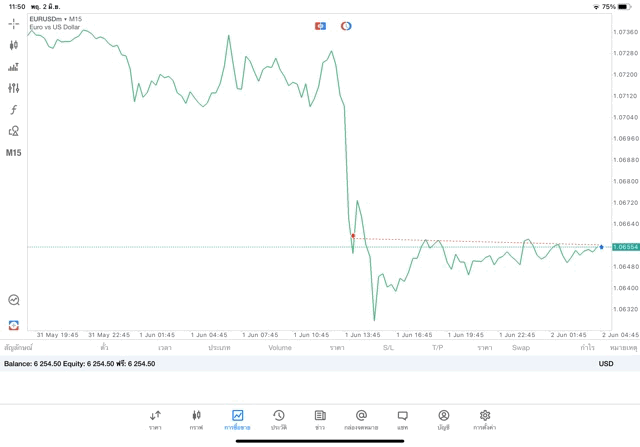Open the chart search icon at lower left

tap(14, 300)
